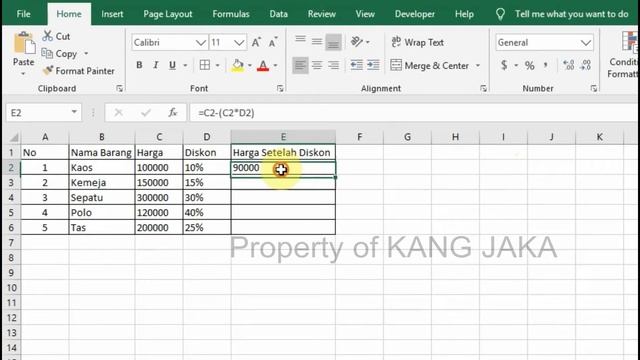Switch to the Review tab
Image resolution: width=640 pixels, height=360 pixels.
322,14
